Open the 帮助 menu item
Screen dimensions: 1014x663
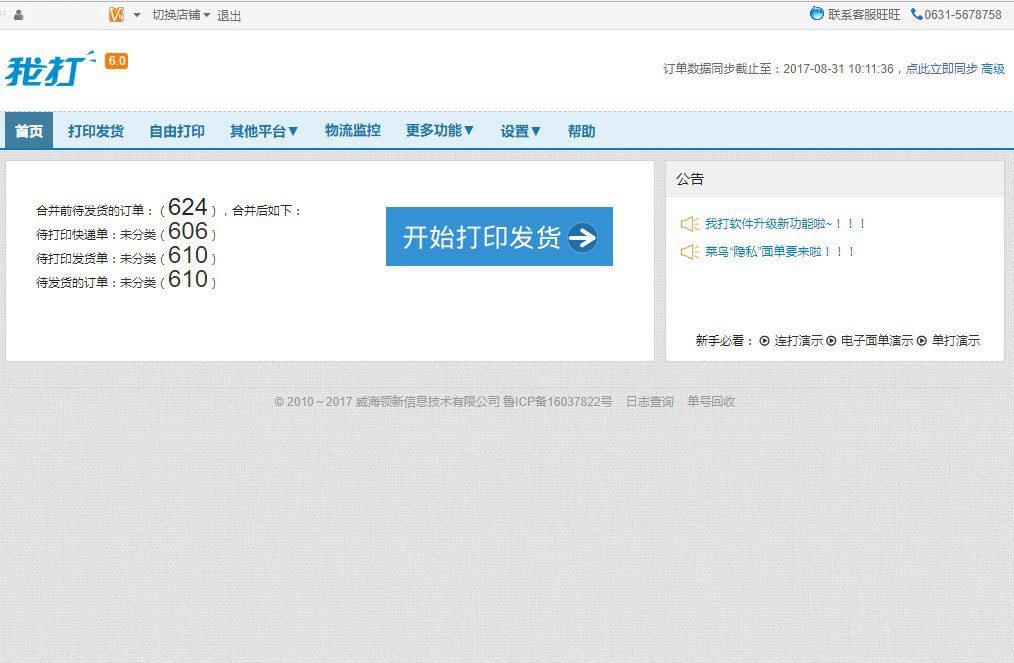[x=581, y=130]
